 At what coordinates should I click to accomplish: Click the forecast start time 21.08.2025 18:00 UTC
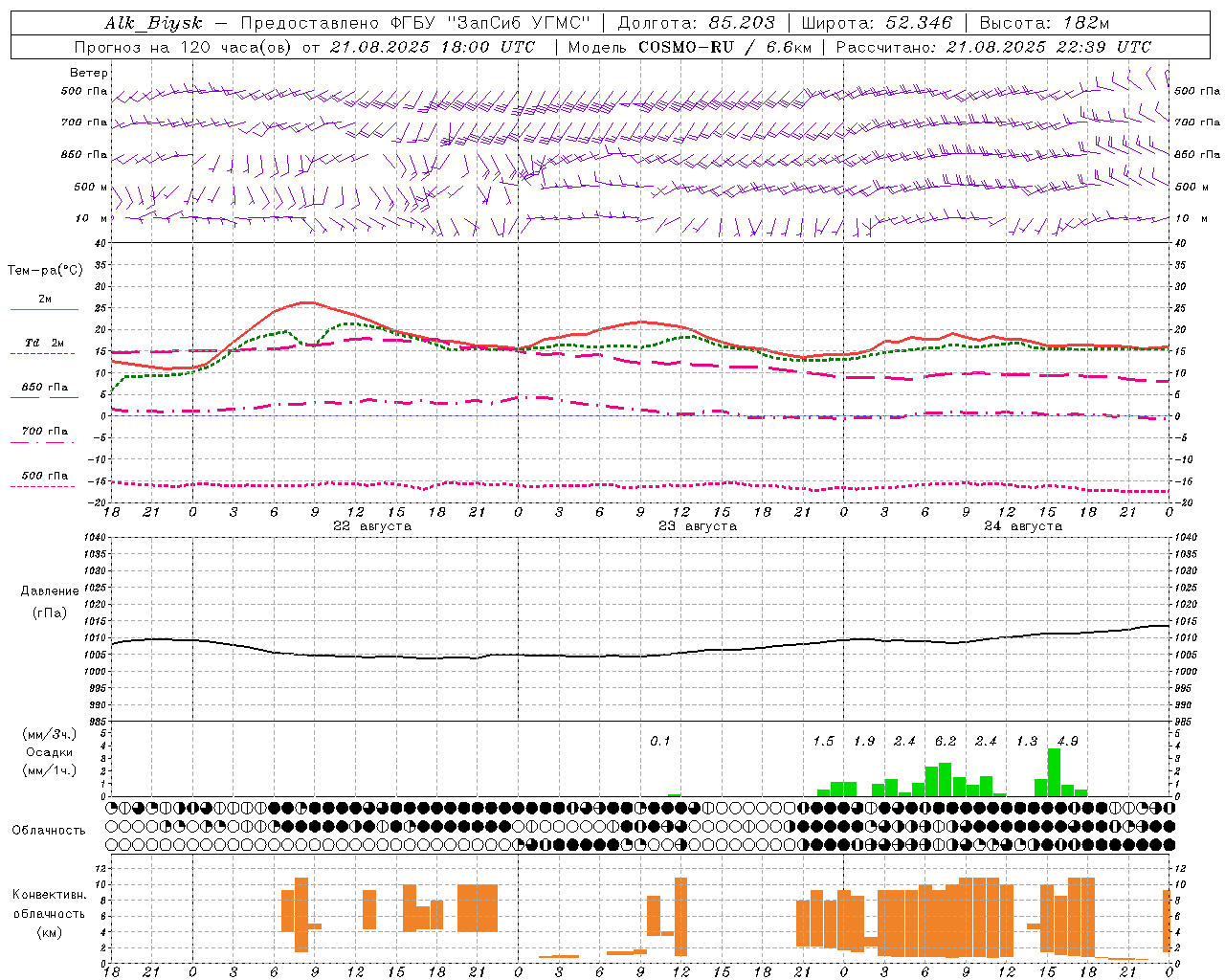click(x=433, y=47)
